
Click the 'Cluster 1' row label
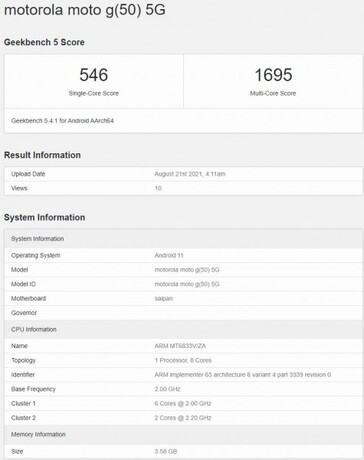[x=23, y=403]
